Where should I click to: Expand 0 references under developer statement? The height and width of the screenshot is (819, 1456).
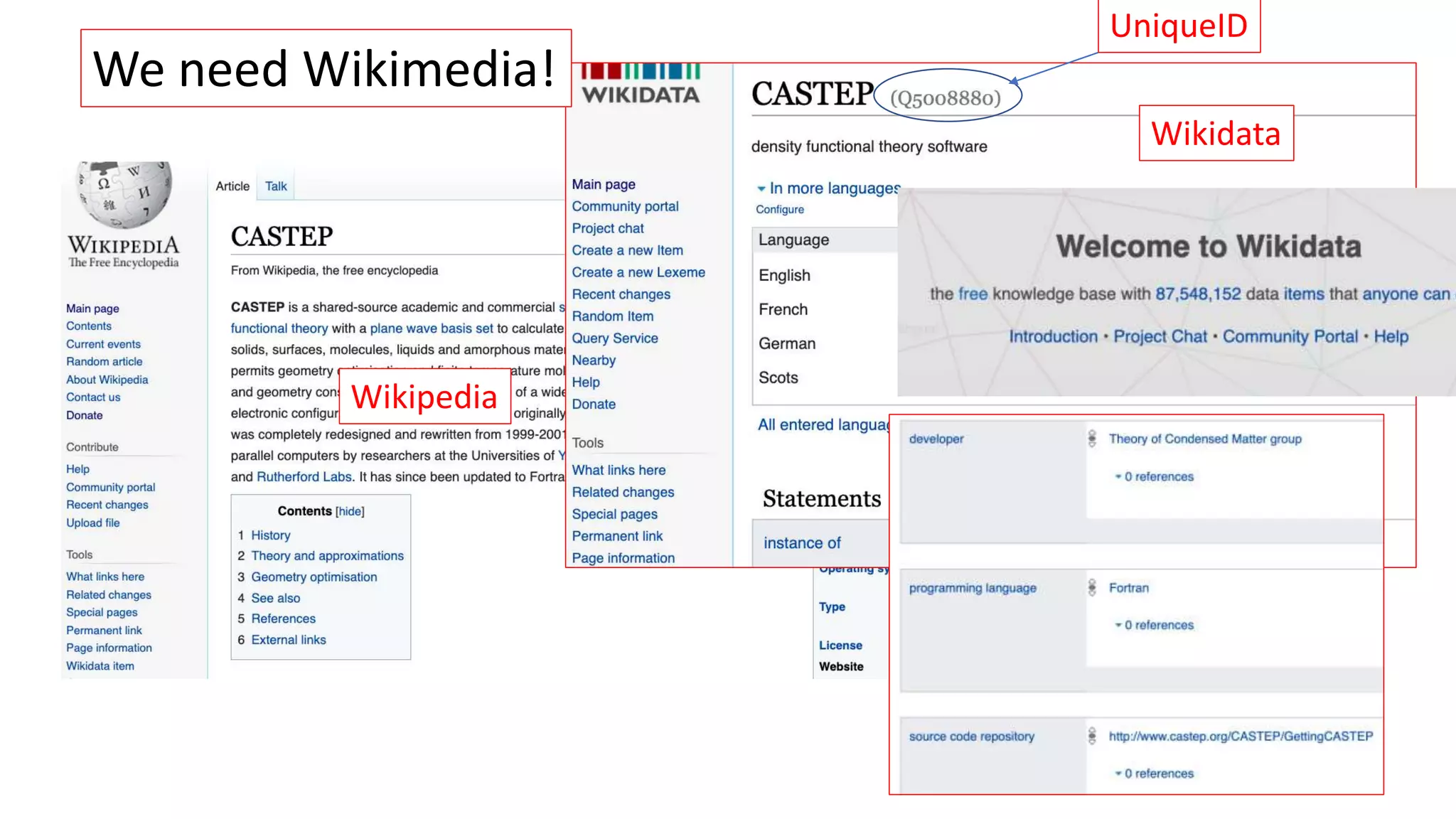(1155, 476)
